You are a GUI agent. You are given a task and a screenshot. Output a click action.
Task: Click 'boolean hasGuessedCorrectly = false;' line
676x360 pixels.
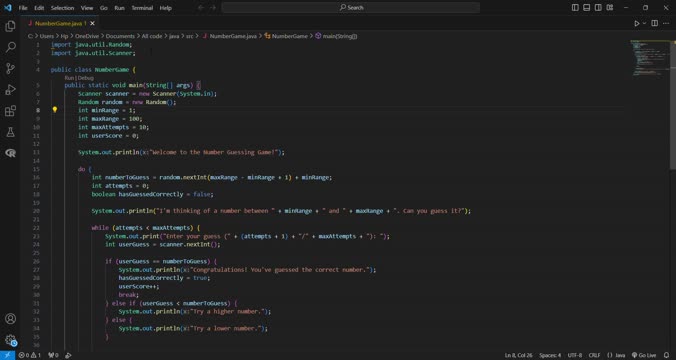(152, 194)
